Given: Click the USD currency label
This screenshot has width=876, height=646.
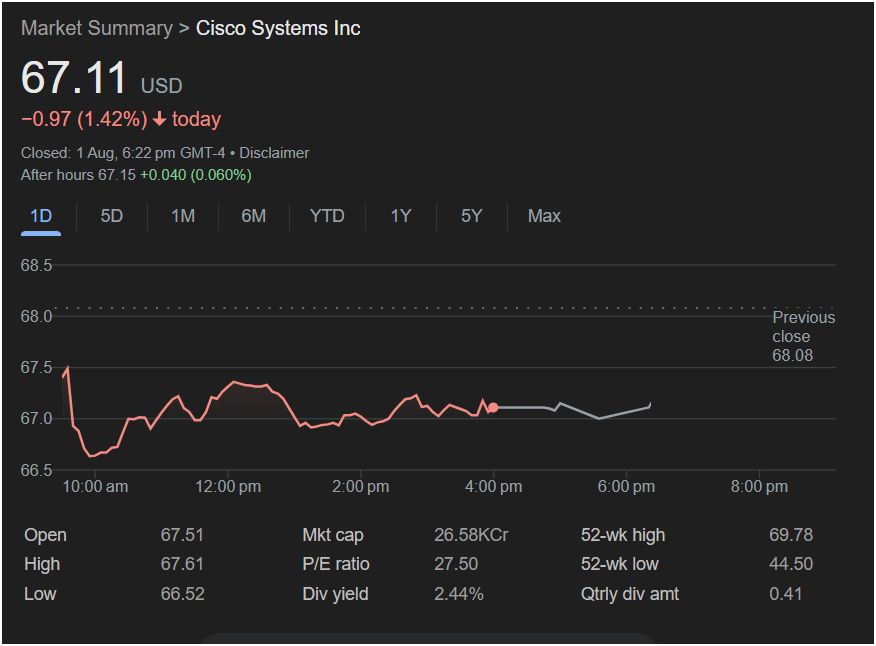Looking at the screenshot, I should [x=161, y=86].
